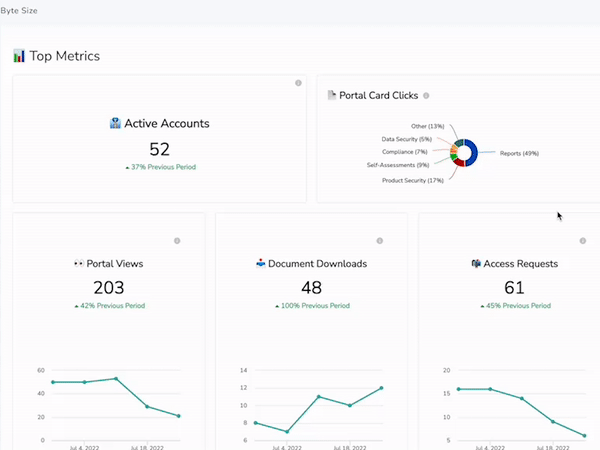Click the bar chart icon beside Top Metrics
This screenshot has width=600, height=450.
(x=19, y=57)
